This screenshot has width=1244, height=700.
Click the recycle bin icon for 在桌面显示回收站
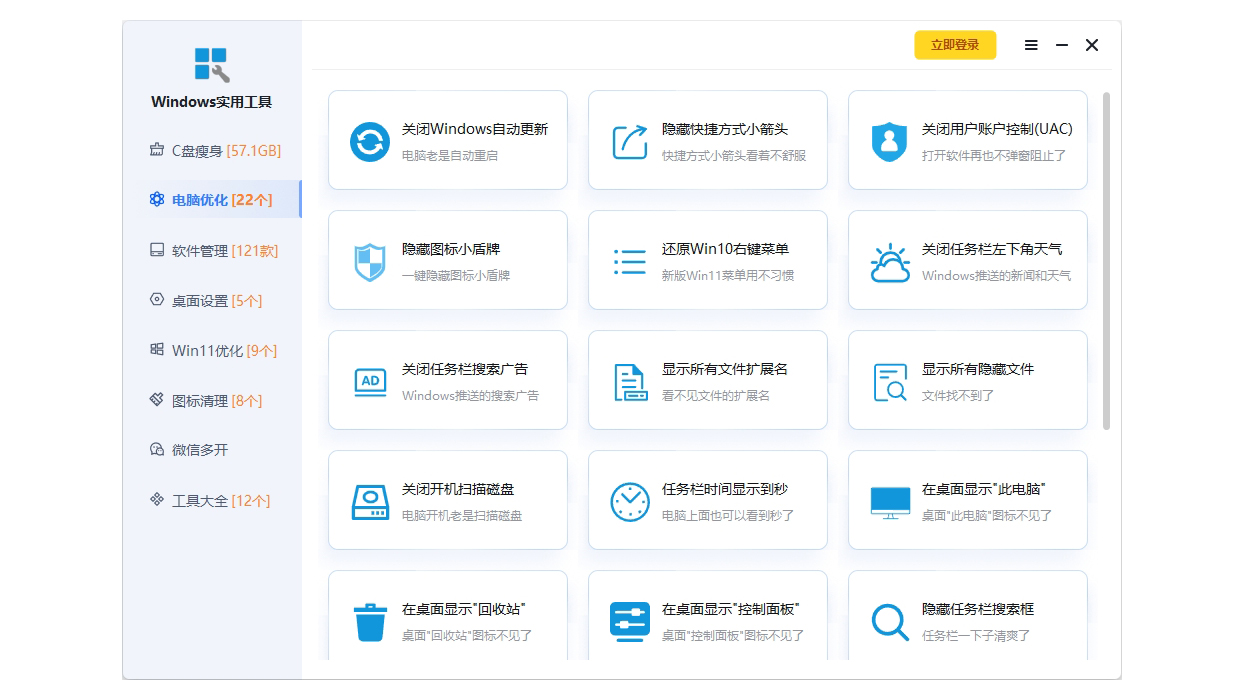pos(369,621)
